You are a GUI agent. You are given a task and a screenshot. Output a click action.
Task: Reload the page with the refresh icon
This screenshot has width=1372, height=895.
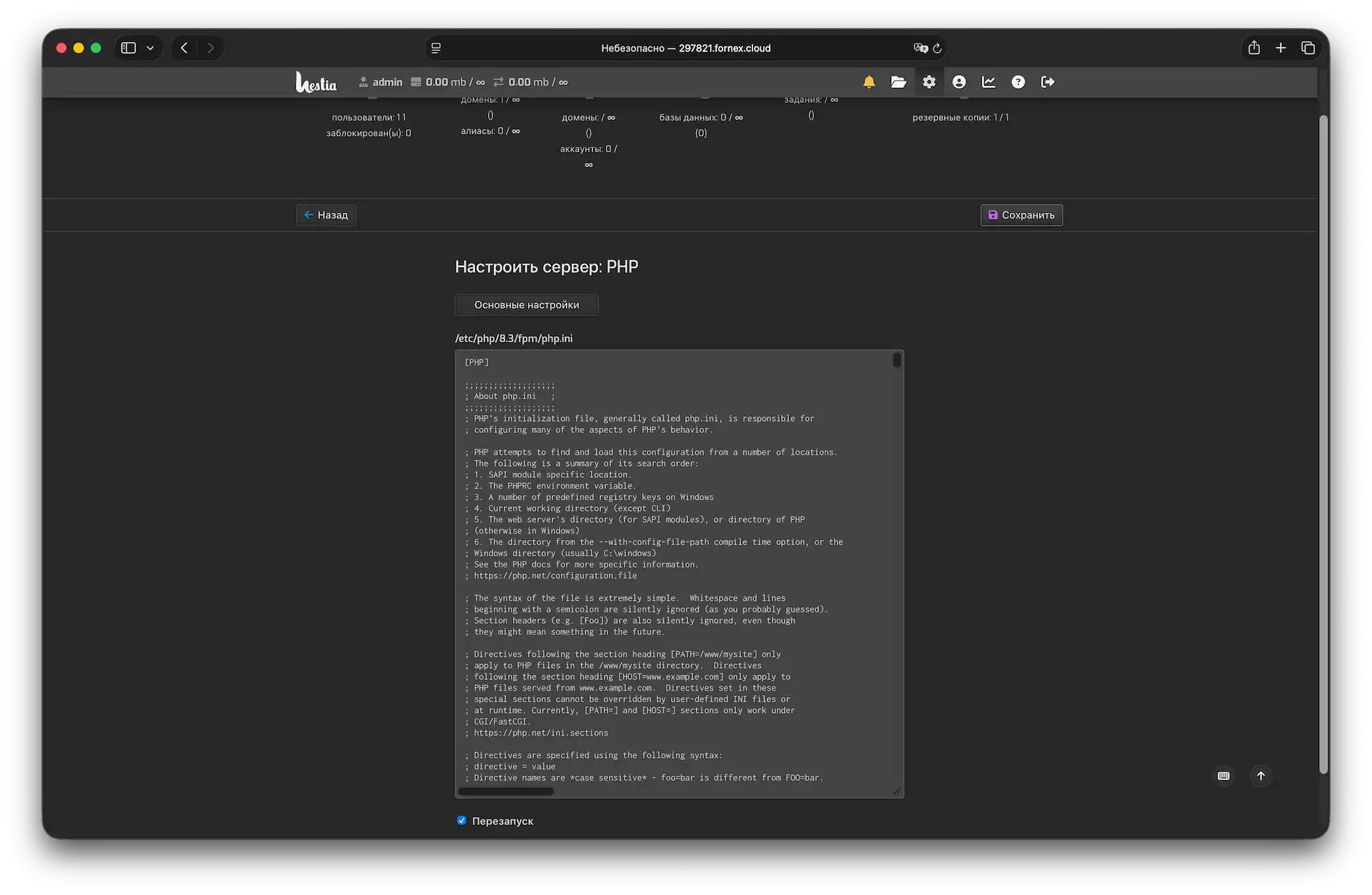pos(938,48)
